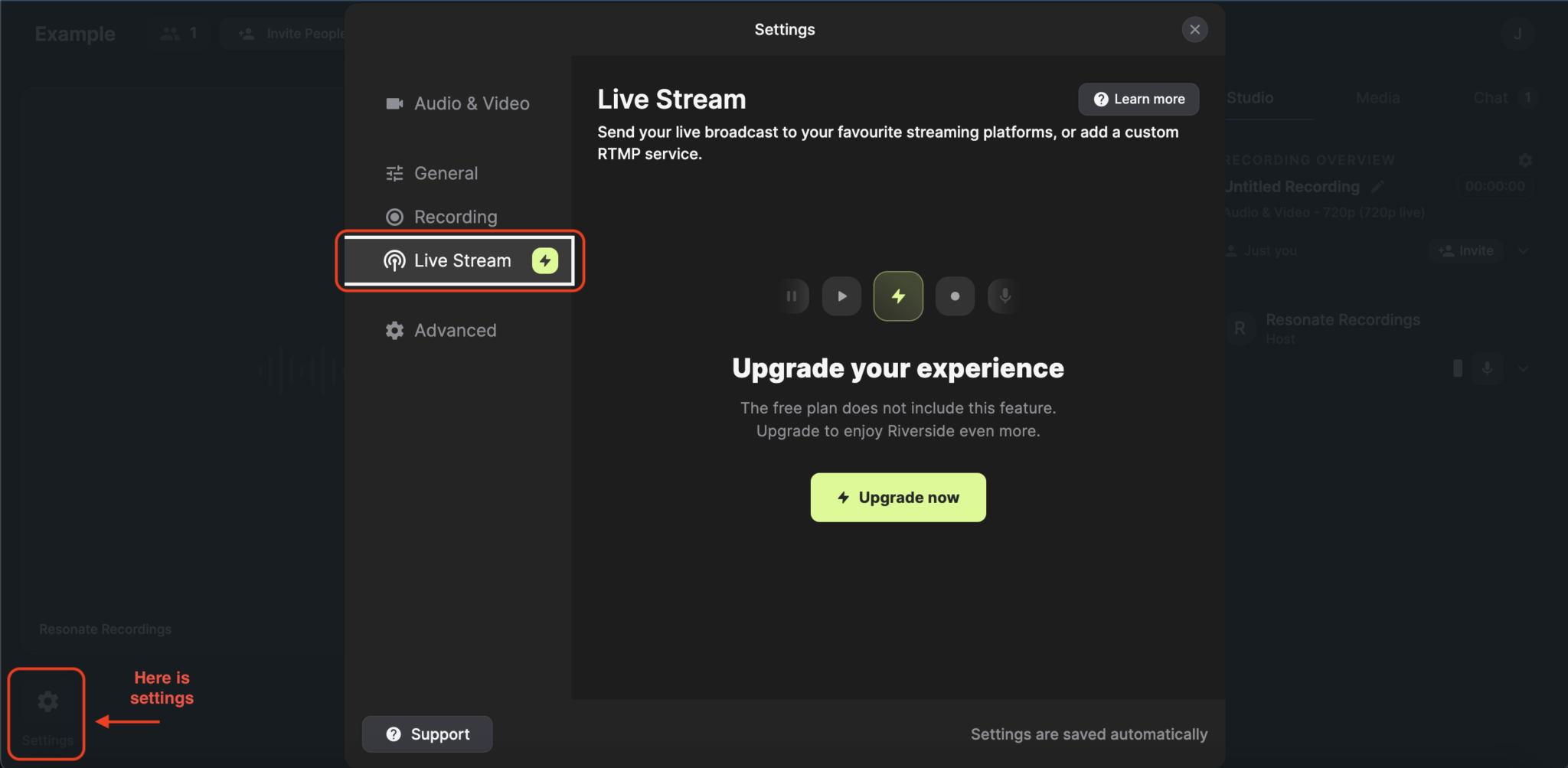Viewport: 1568px width, 768px height.
Task: Mute the host's microphone
Action: click(x=1488, y=368)
